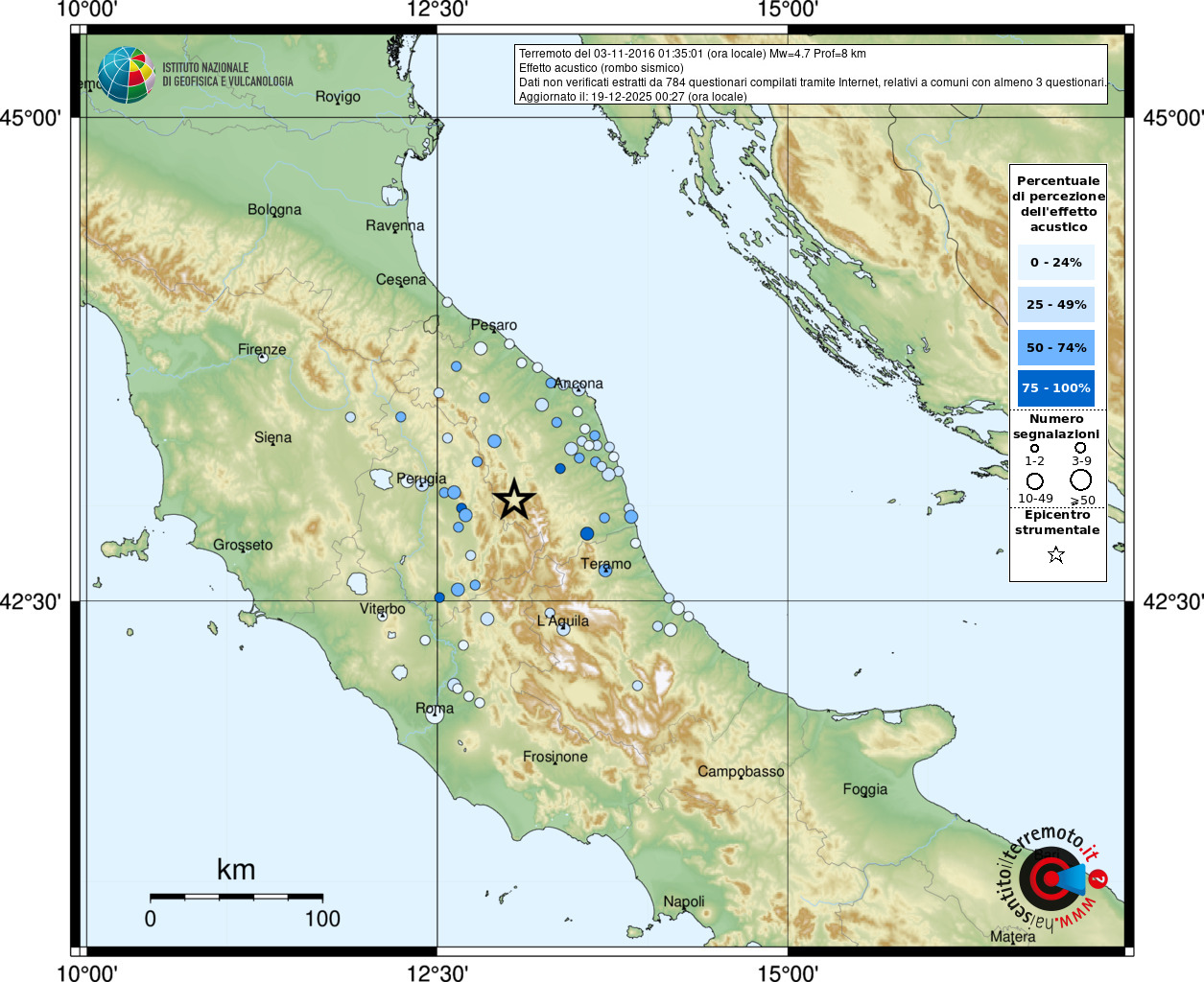This screenshot has height=982, width=1204.
Task: Click the 1-2 reports circle in legend
Action: 1034,448
